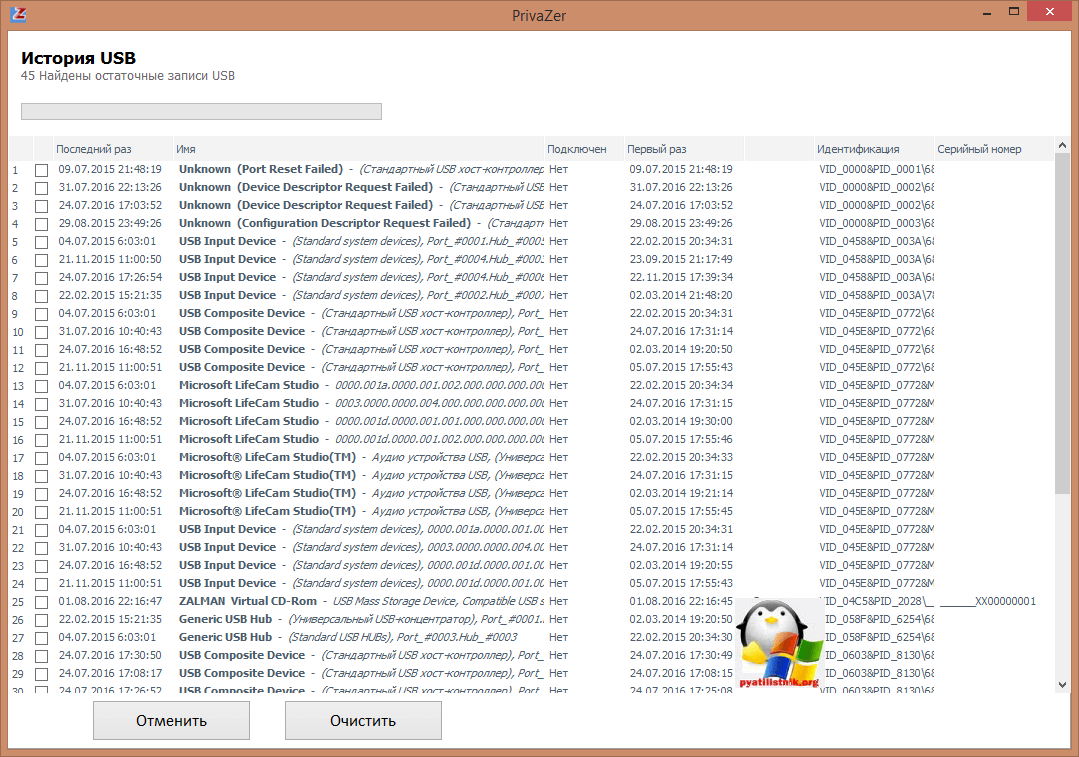Screen dimensions: 1079x757
Task: Select the "Идентификация" column header
Action: (857, 149)
